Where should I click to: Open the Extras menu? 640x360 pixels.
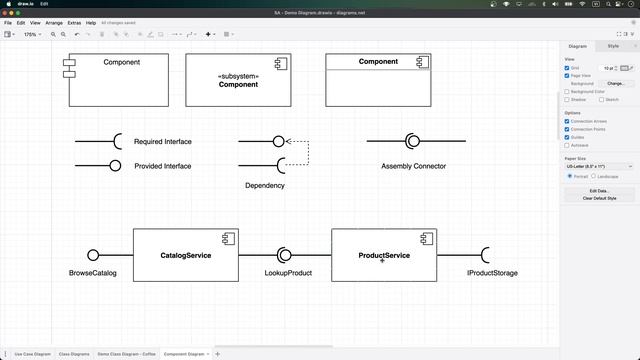tap(74, 23)
